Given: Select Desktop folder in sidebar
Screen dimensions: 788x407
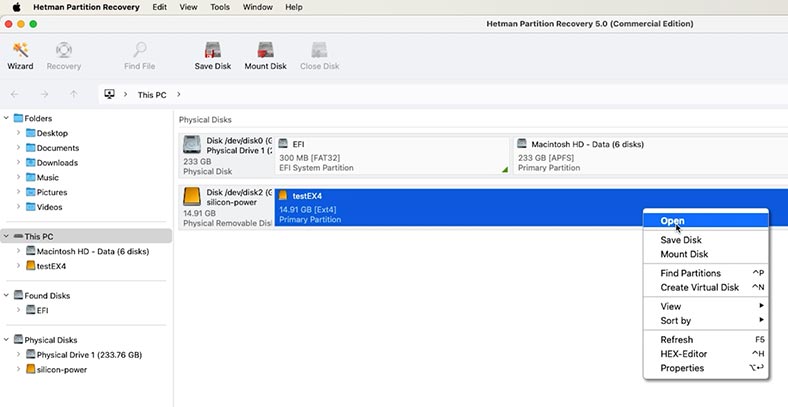Looking at the screenshot, I should (52, 133).
